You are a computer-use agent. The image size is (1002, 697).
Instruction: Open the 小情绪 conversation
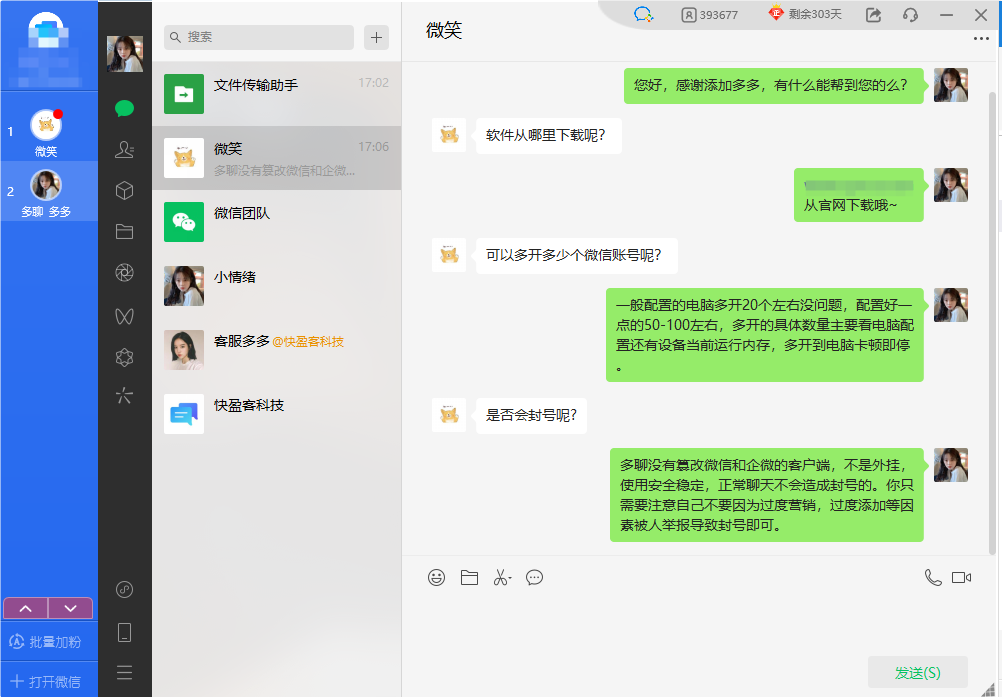click(277, 286)
